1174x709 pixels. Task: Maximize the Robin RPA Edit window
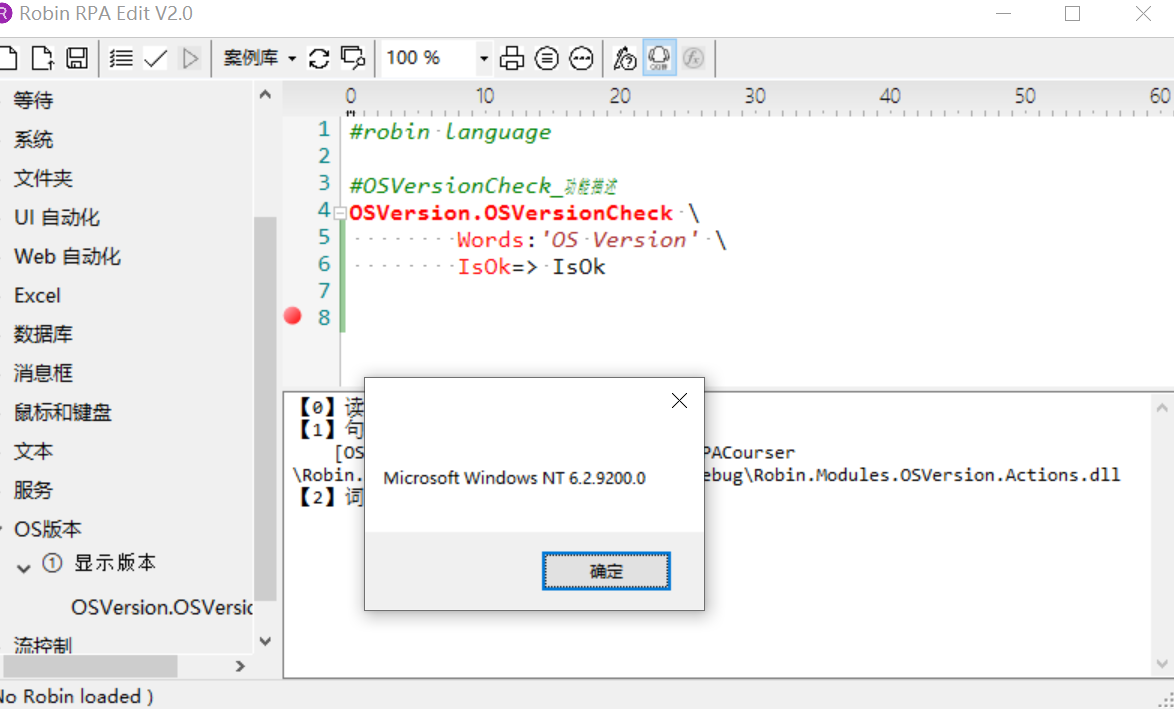[x=1073, y=13]
